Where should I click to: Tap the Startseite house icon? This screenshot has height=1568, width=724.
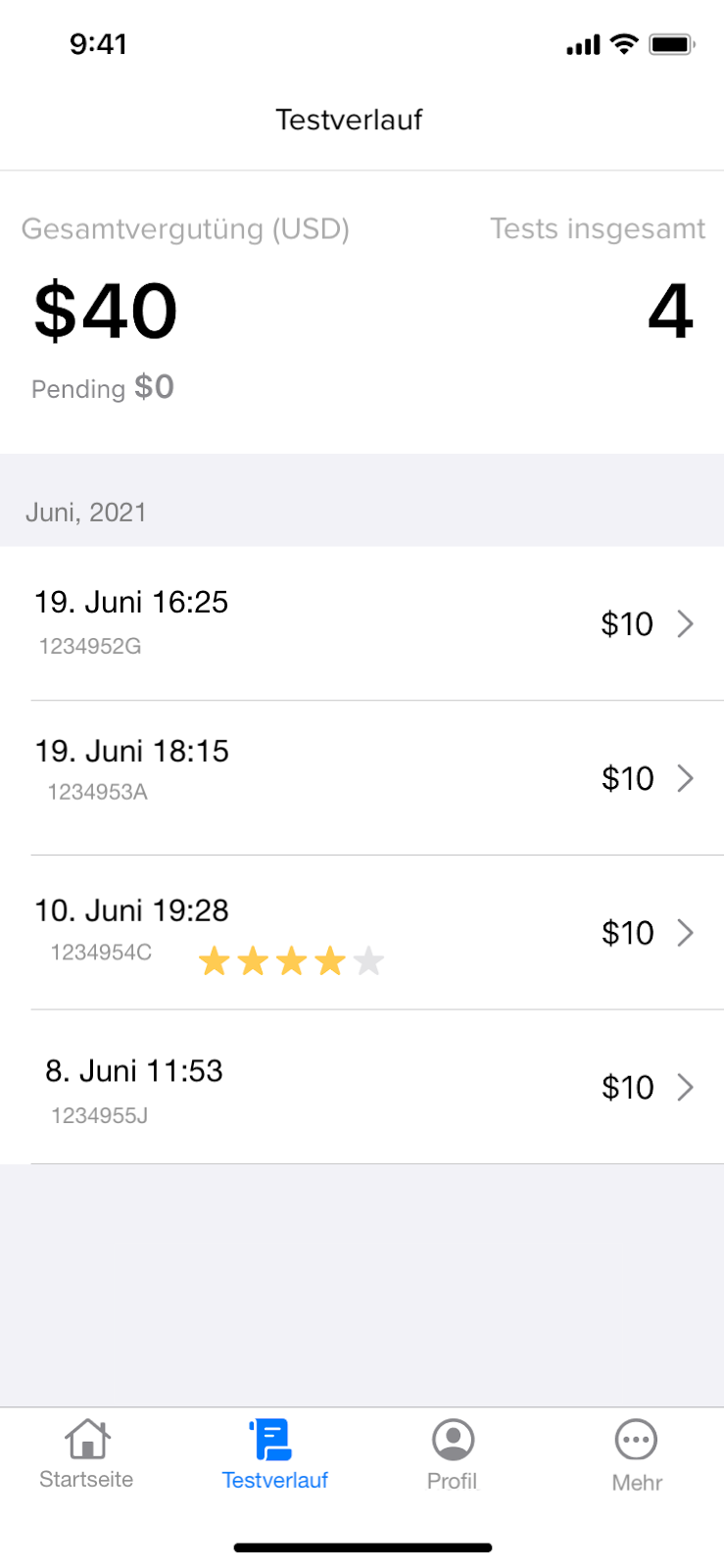[x=87, y=1439]
